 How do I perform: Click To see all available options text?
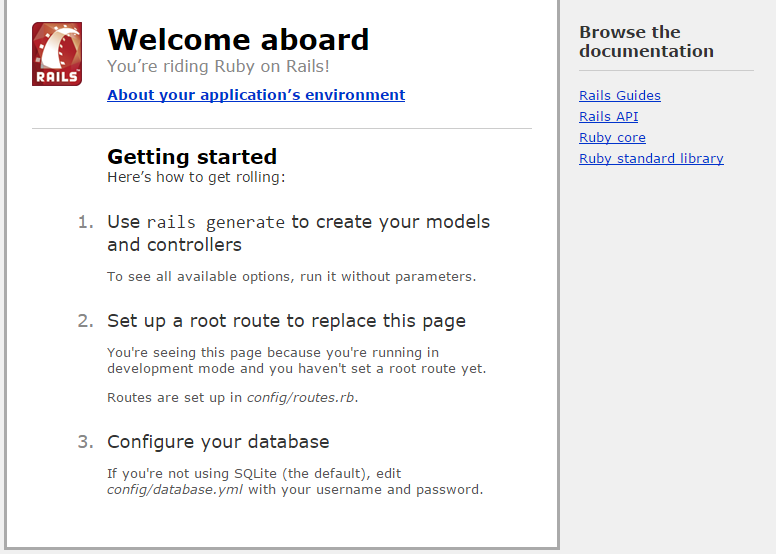[291, 276]
